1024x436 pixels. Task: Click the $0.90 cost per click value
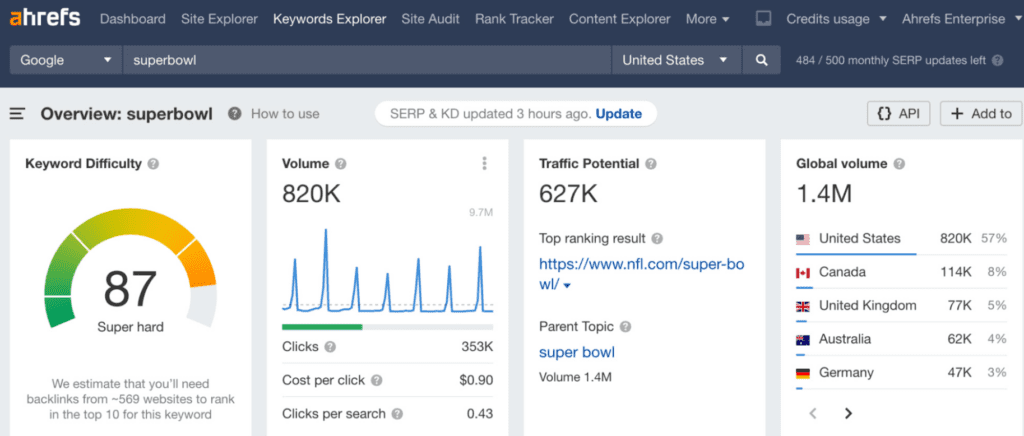pos(475,380)
